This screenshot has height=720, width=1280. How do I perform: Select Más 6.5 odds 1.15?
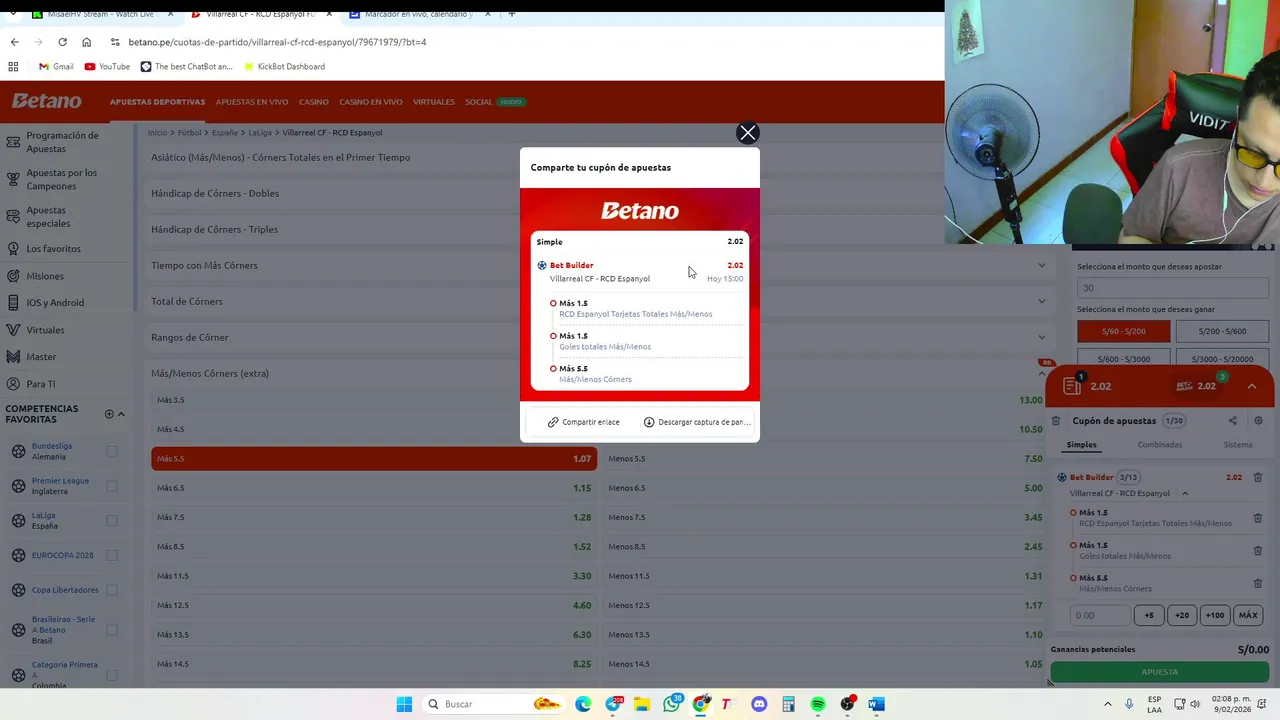click(374, 488)
